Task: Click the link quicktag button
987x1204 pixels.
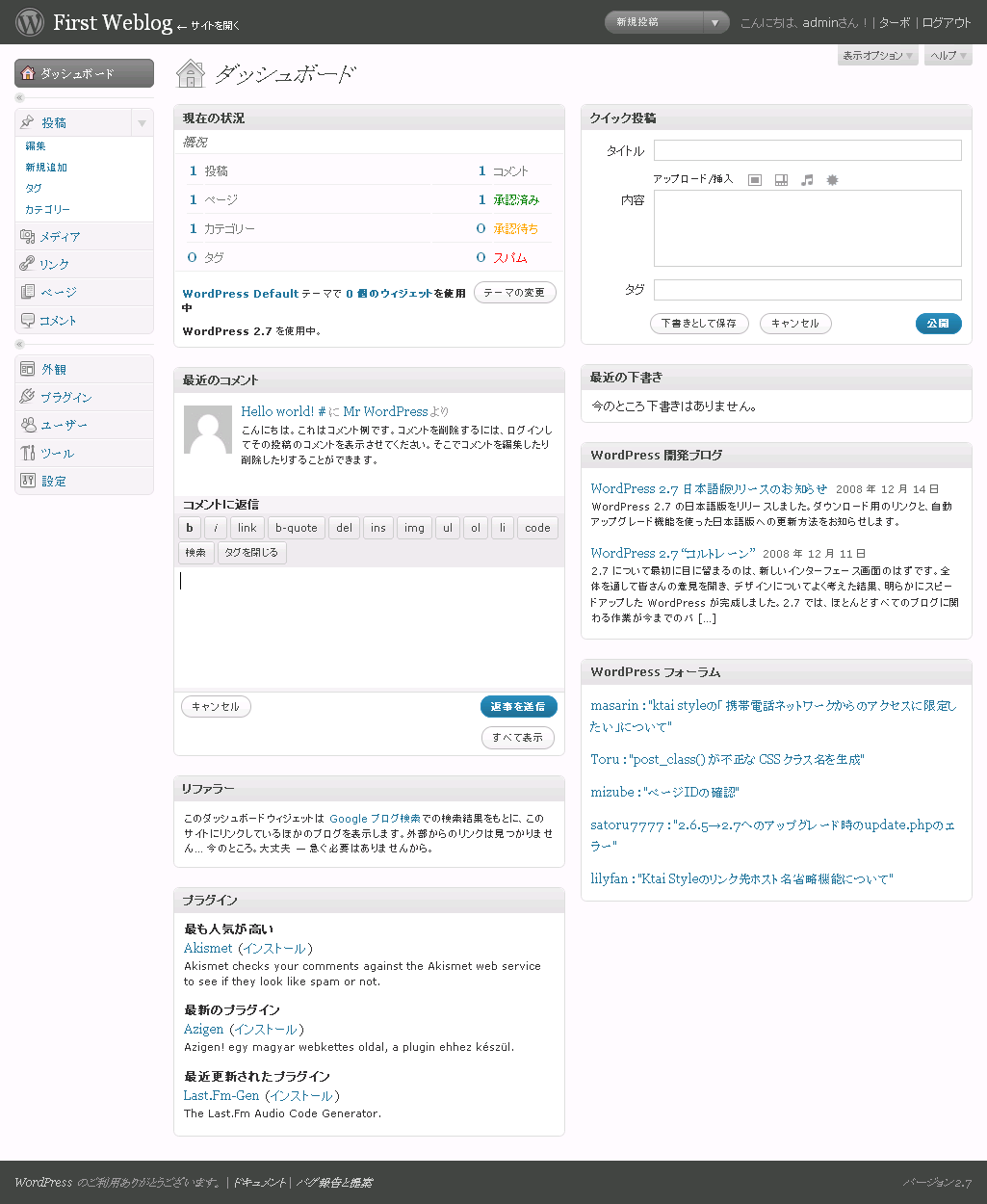Action: (247, 528)
